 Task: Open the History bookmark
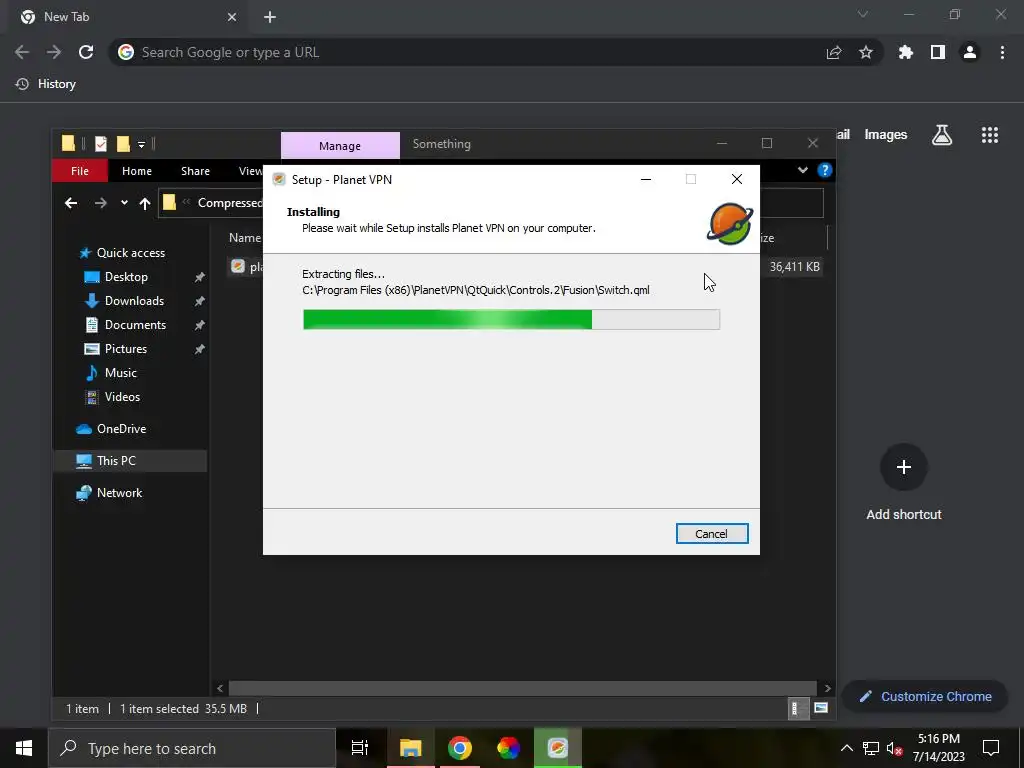click(x=46, y=84)
